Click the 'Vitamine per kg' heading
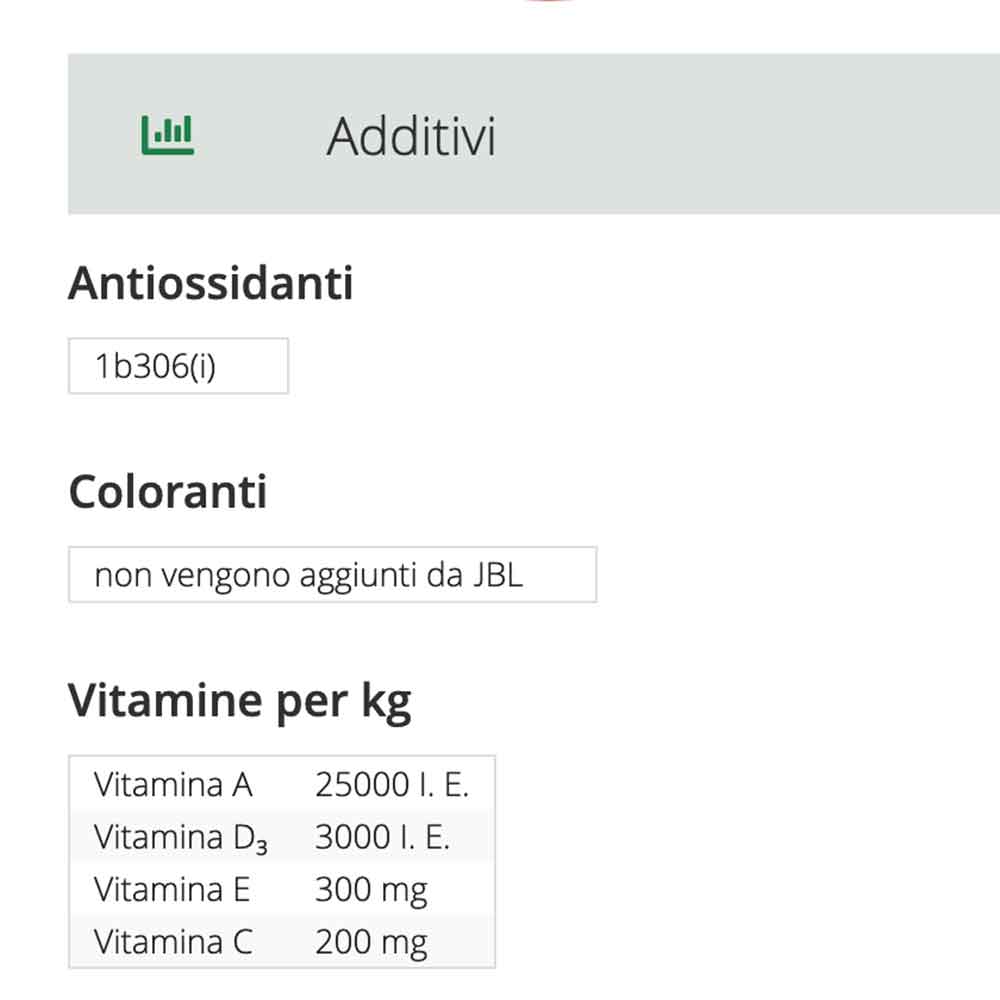The height and width of the screenshot is (1000, 1000). pyautogui.click(x=239, y=701)
